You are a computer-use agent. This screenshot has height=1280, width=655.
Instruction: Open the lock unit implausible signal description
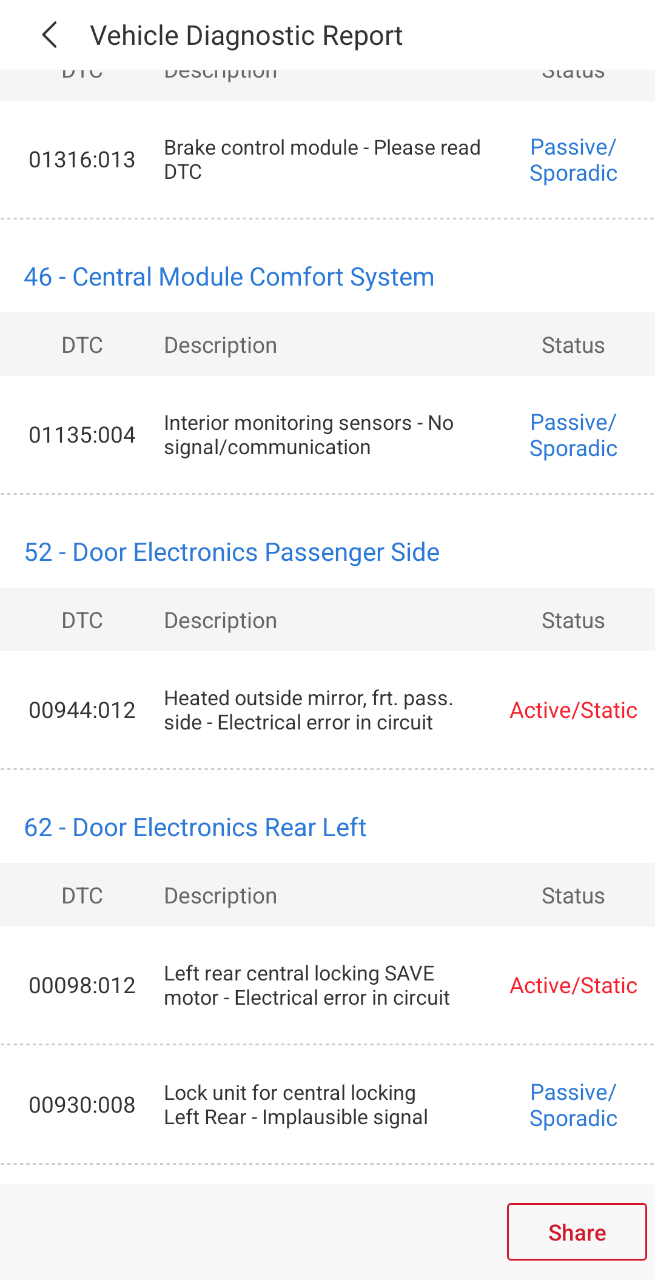(296, 1105)
